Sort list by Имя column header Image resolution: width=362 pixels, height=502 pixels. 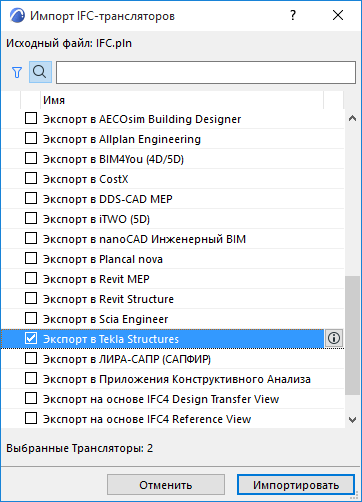[182, 100]
